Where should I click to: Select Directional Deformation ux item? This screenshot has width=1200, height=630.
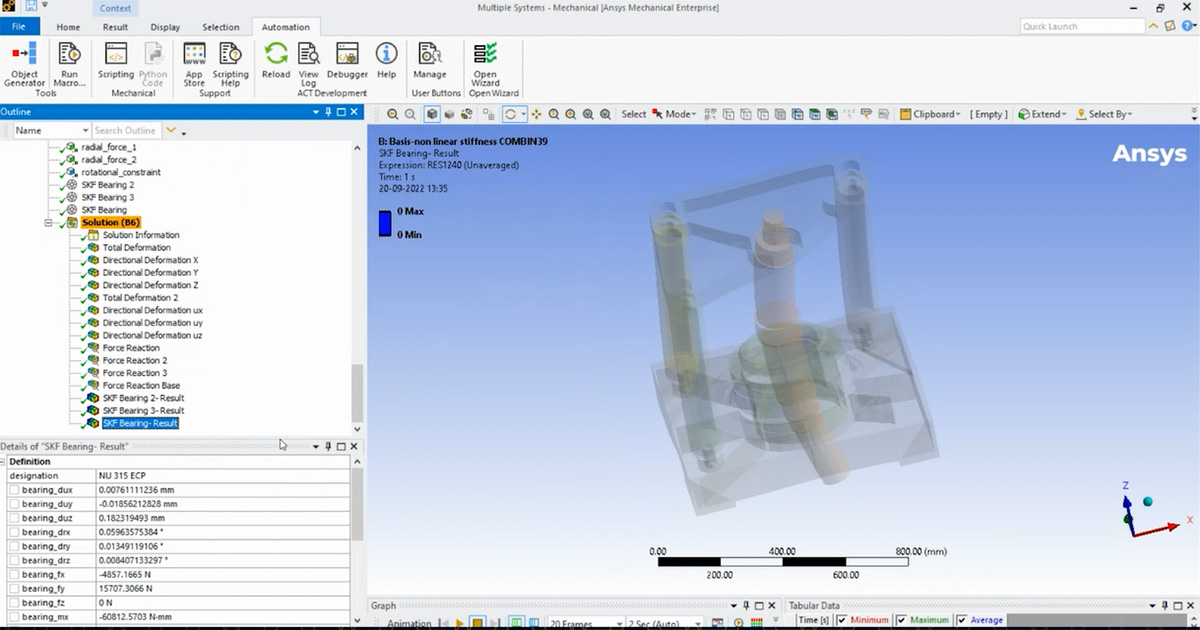pyautogui.click(x=152, y=310)
